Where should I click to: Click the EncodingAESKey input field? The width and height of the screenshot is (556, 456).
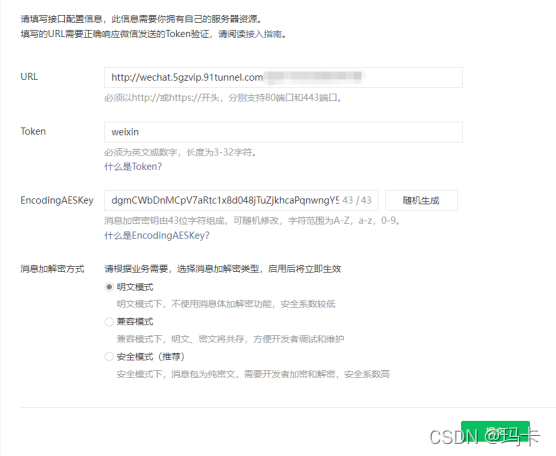[x=241, y=200]
